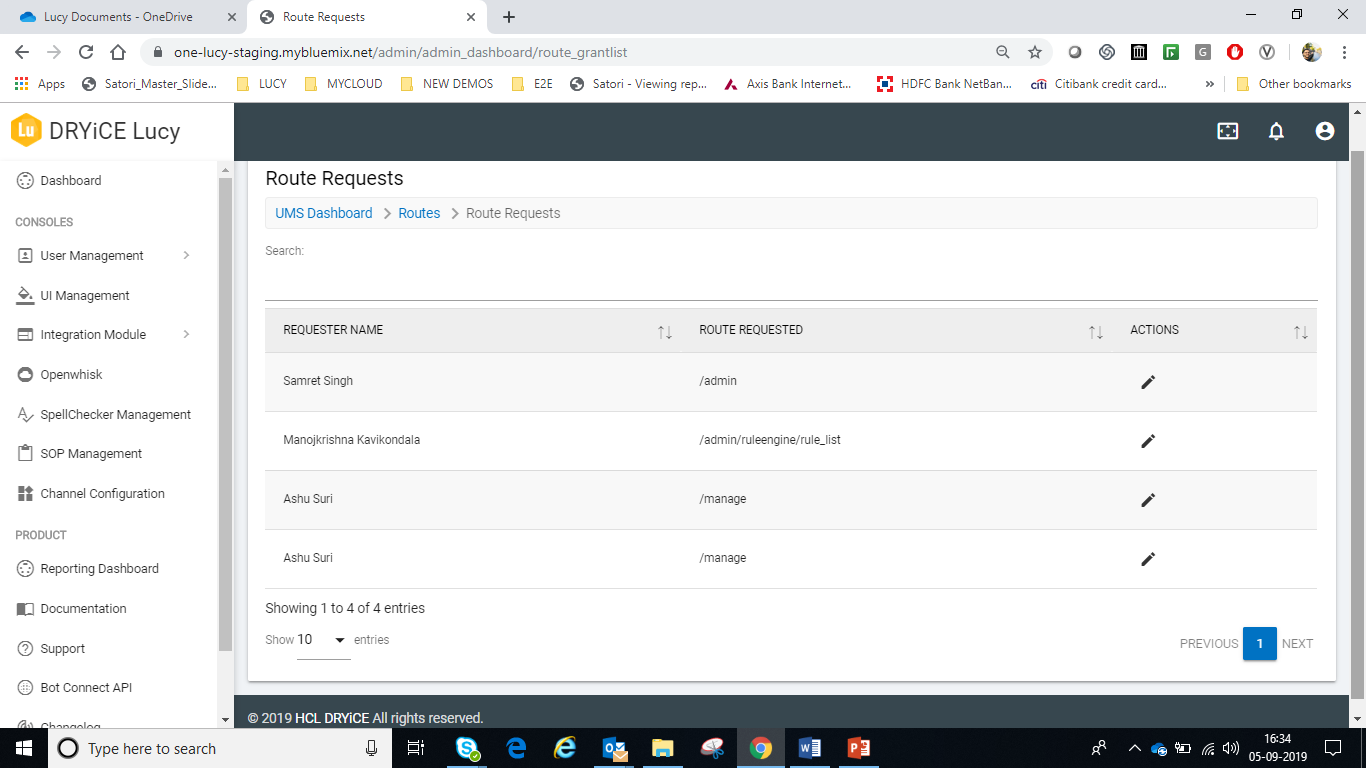Reload the page in Chrome
1366x768 pixels.
[x=86, y=52]
